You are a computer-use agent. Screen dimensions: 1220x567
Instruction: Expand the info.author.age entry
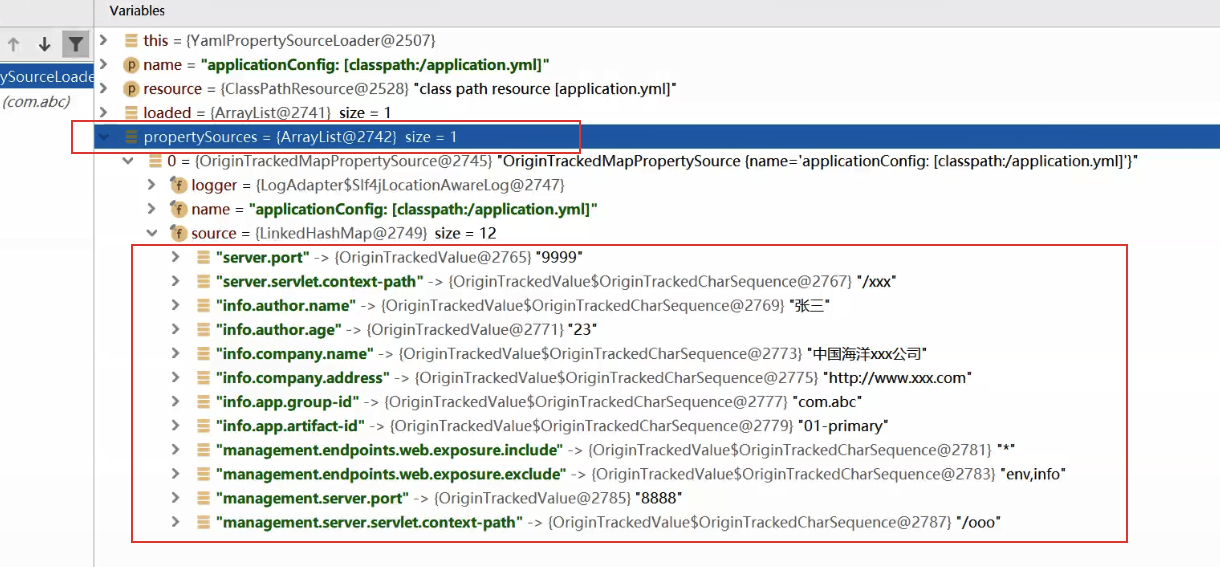point(175,329)
